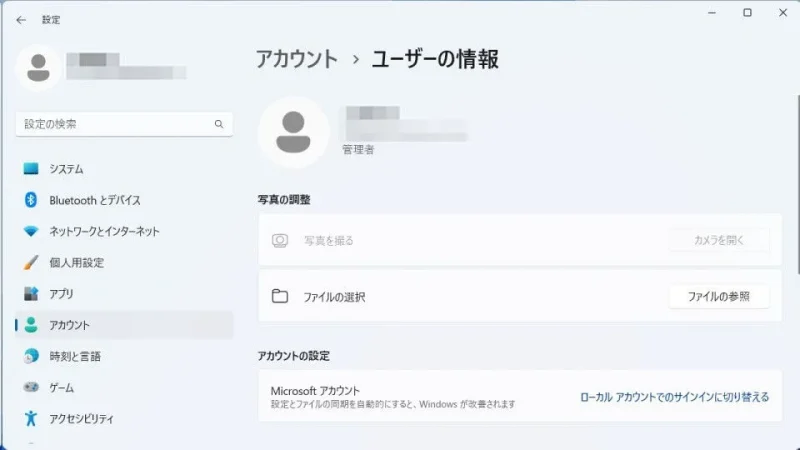Click the アカウントの設定 heading
Image resolution: width=800 pixels, height=450 pixels.
[293, 356]
